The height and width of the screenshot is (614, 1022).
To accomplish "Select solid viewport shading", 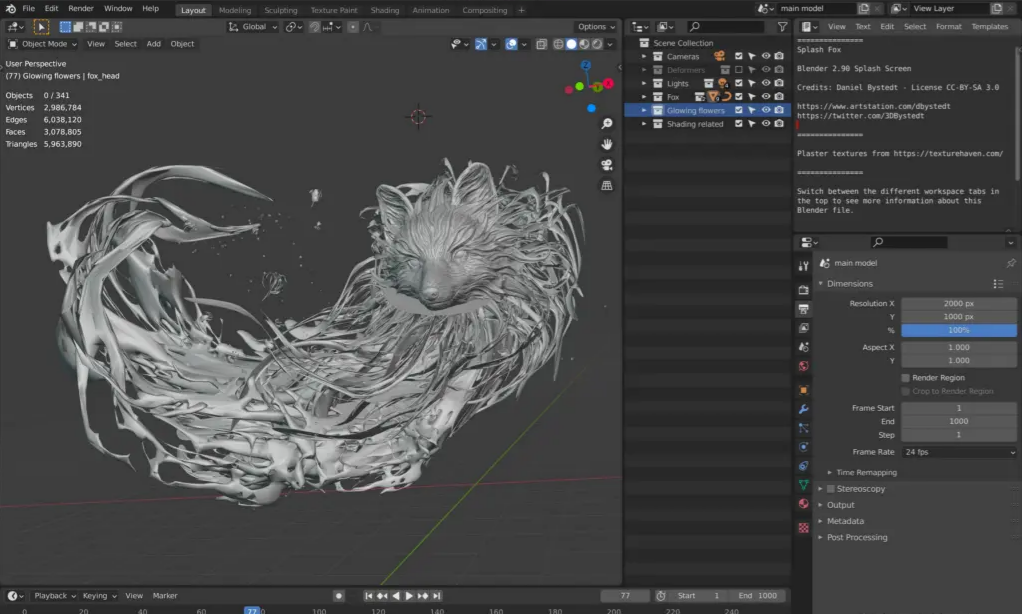I will (x=572, y=44).
